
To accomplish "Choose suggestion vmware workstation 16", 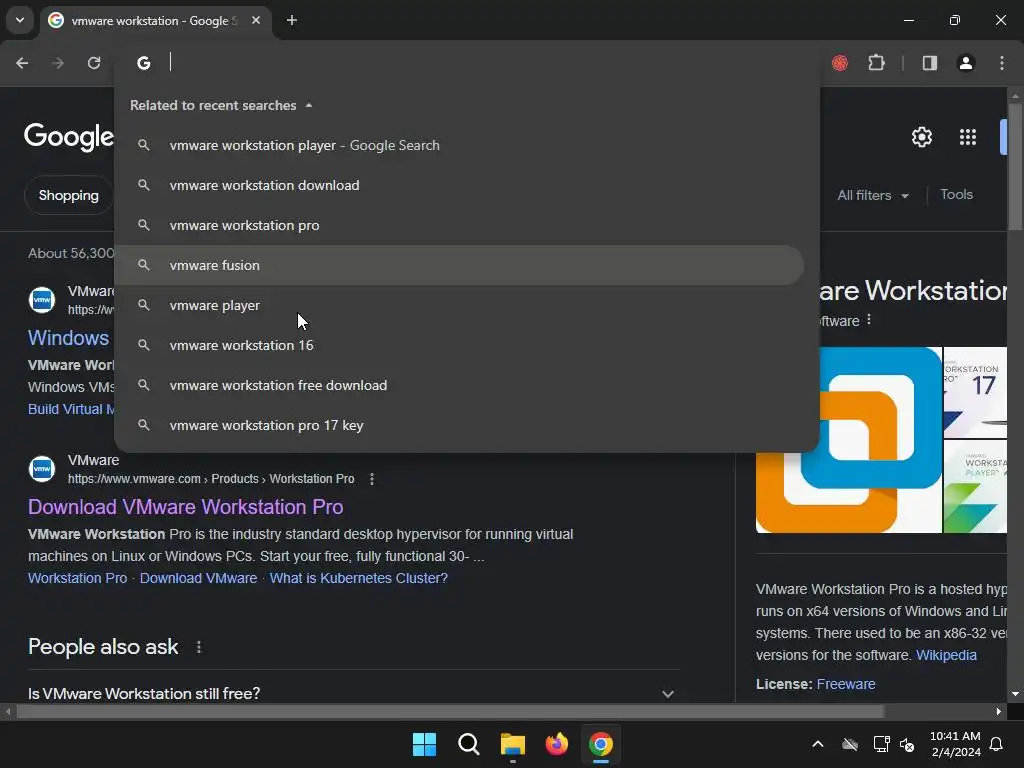I will click(x=458, y=345).
